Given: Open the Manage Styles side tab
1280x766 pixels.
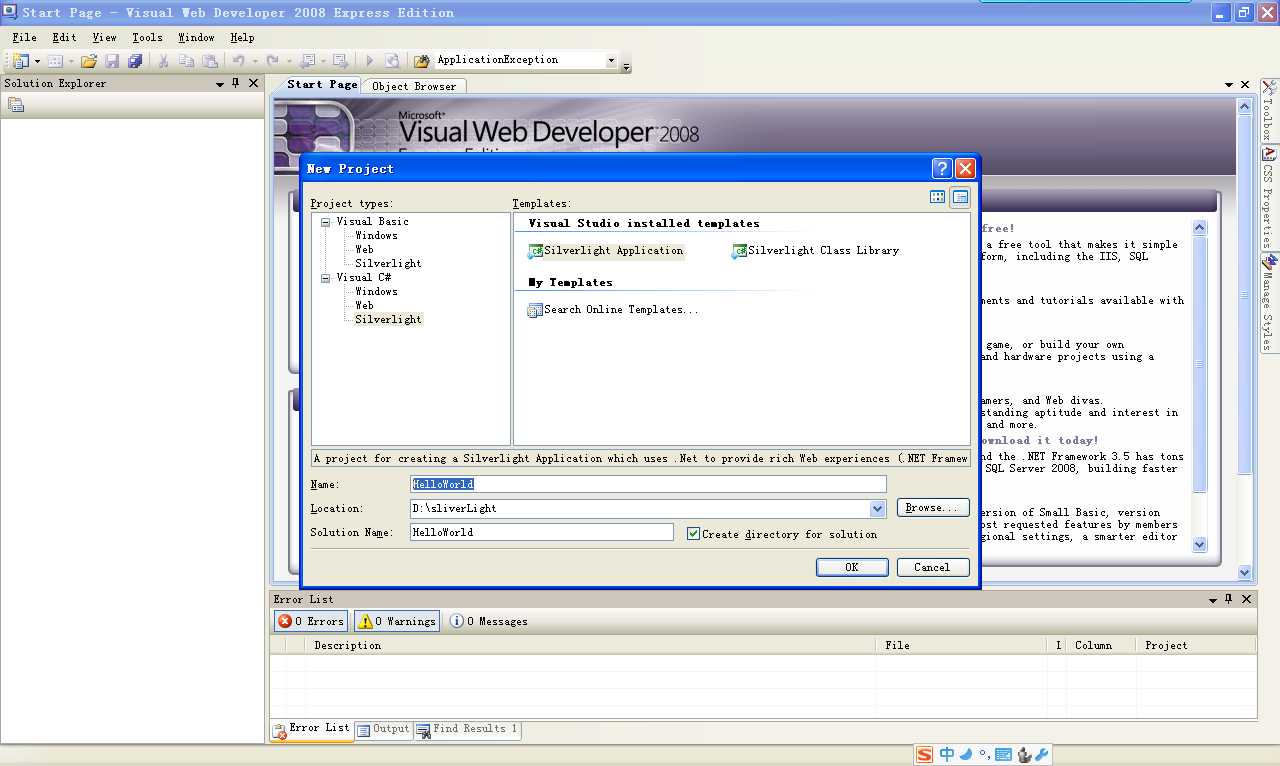Looking at the screenshot, I should [1269, 303].
